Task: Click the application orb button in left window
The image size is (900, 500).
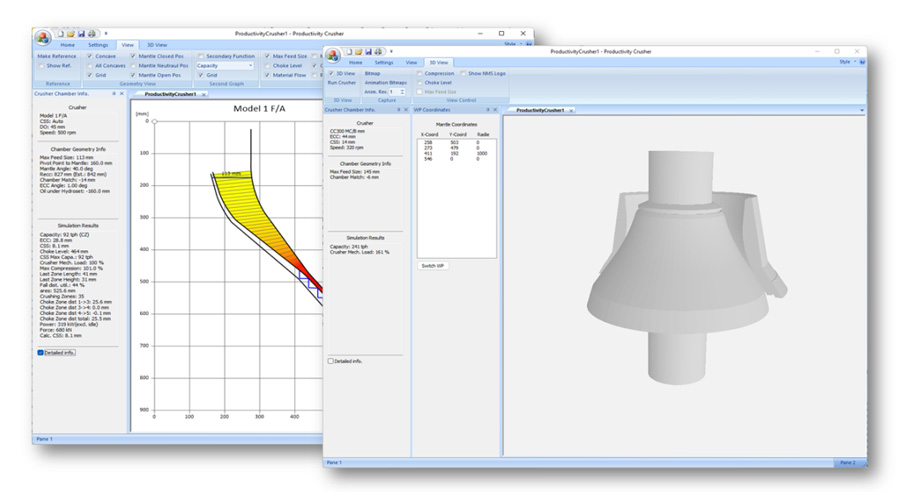Action: pyautogui.click(x=45, y=37)
